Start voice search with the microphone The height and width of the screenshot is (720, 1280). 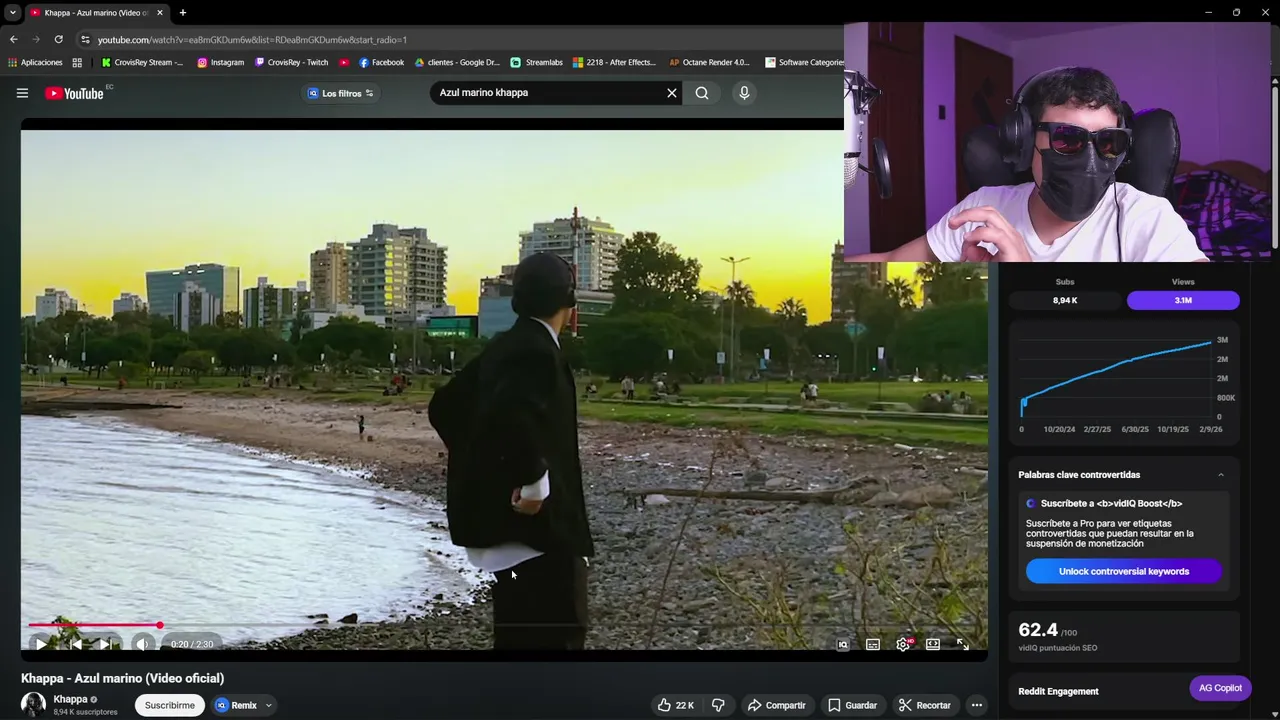tap(744, 93)
